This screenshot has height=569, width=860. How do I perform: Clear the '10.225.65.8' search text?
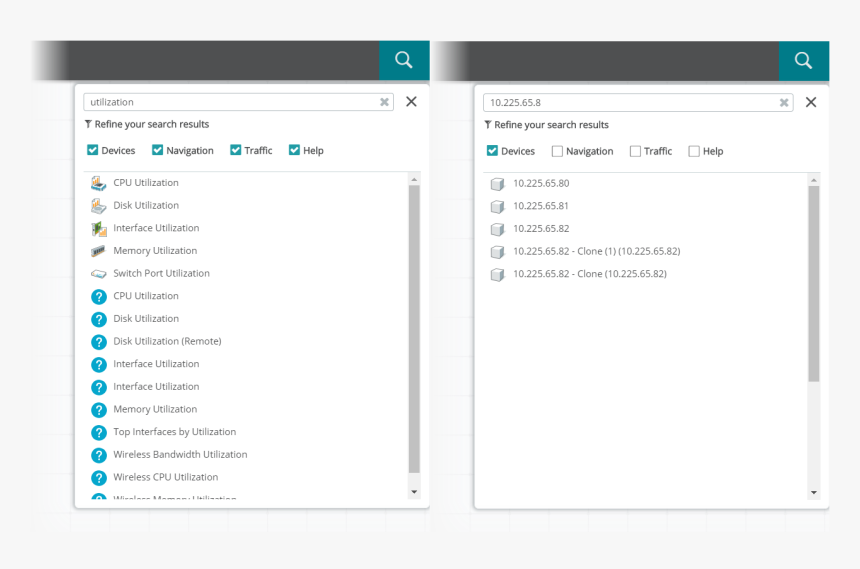[x=784, y=102]
